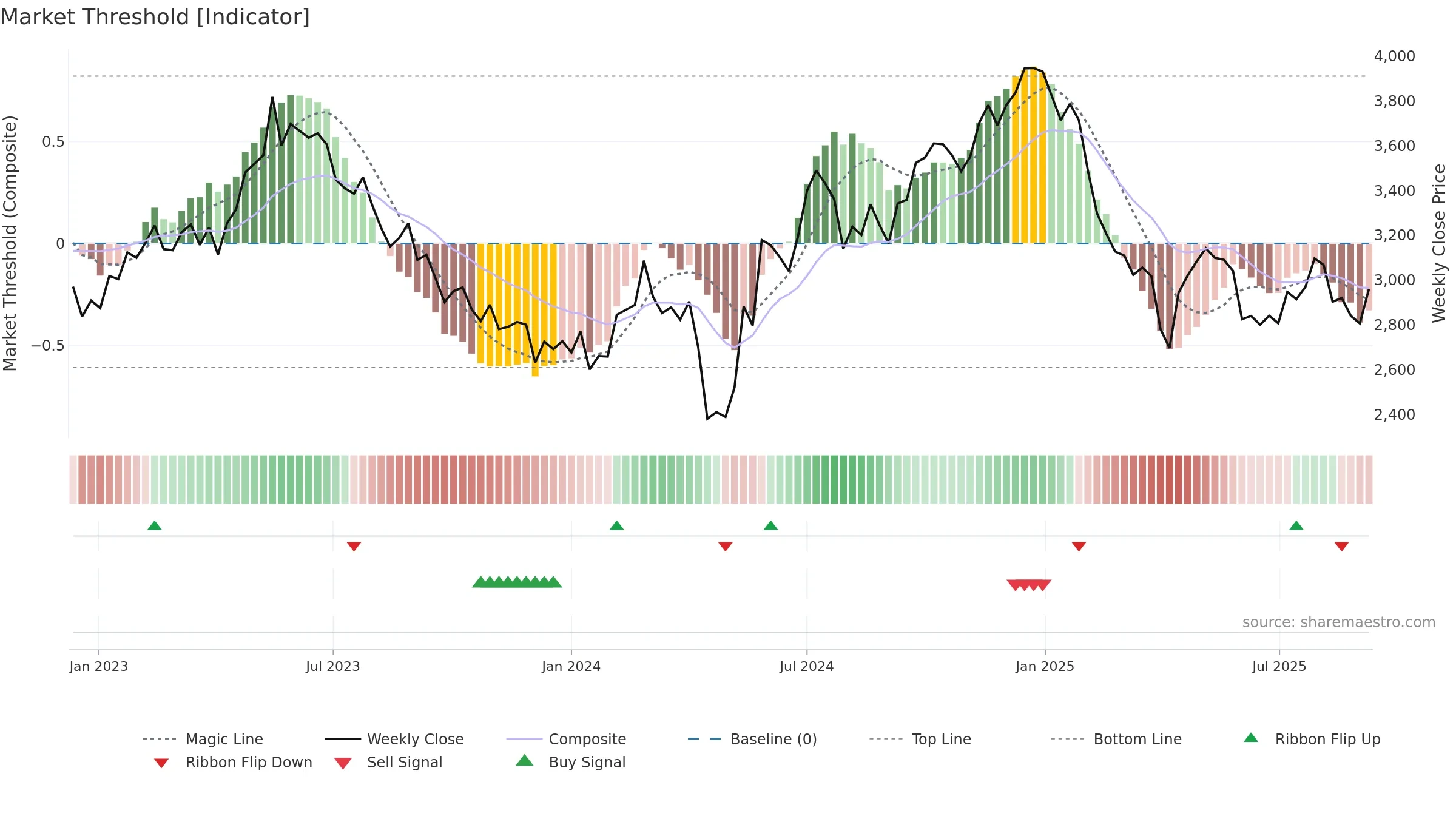Toggle Magic Line legend entry
The height and width of the screenshot is (819, 1456).
pyautogui.click(x=203, y=739)
